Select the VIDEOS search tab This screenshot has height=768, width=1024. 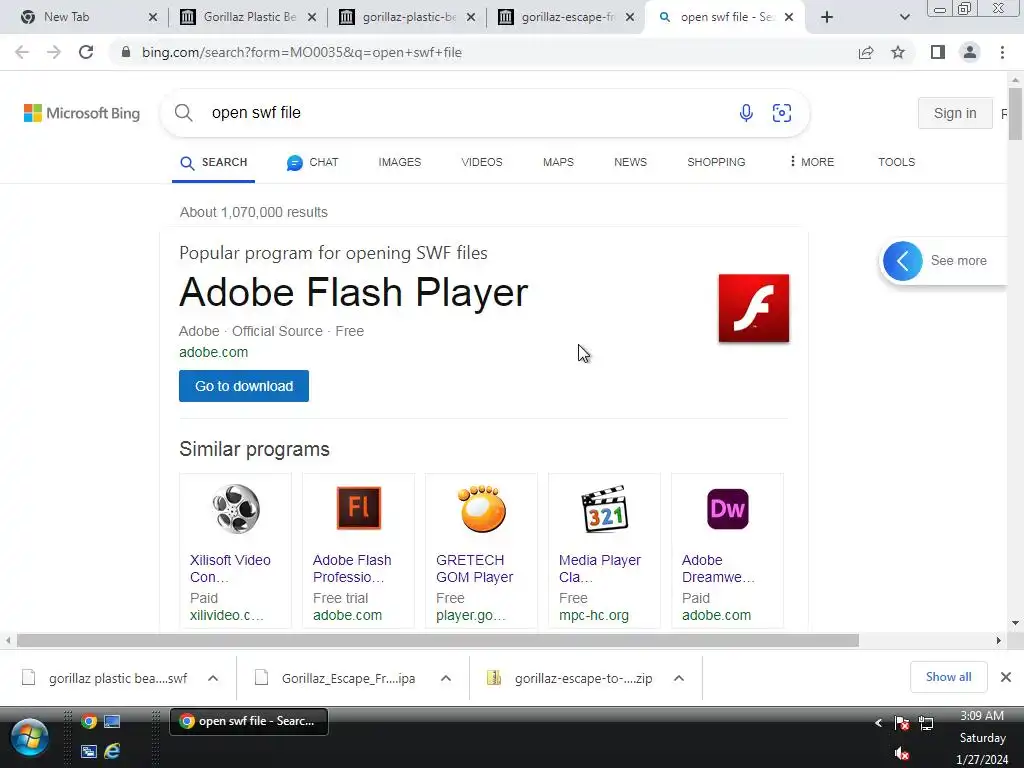click(482, 162)
